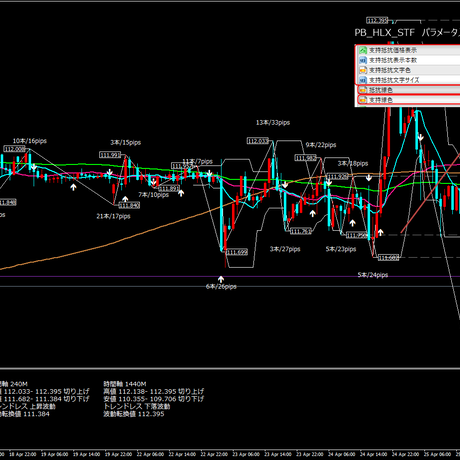The image size is (460, 460).
Task: Click the 111.693 support price label
Action: point(237,252)
